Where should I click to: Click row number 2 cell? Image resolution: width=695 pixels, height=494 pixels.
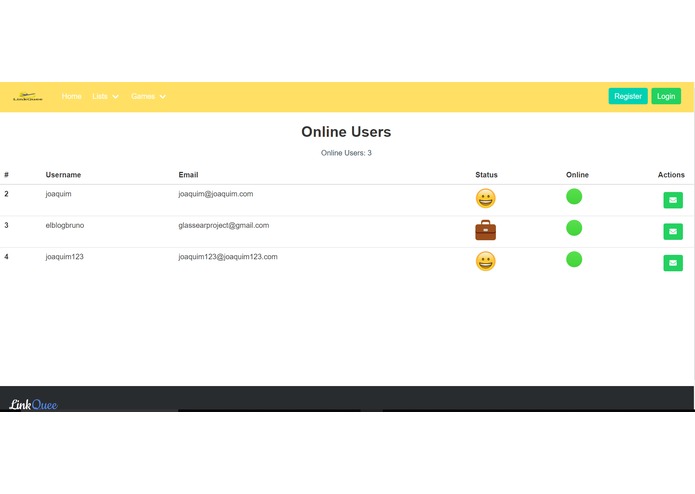(x=6, y=194)
